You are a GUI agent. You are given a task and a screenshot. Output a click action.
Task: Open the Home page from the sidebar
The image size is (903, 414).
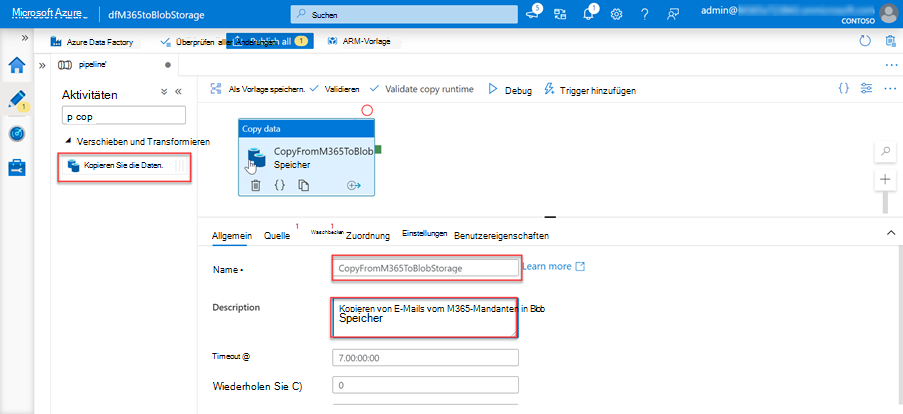(17, 67)
